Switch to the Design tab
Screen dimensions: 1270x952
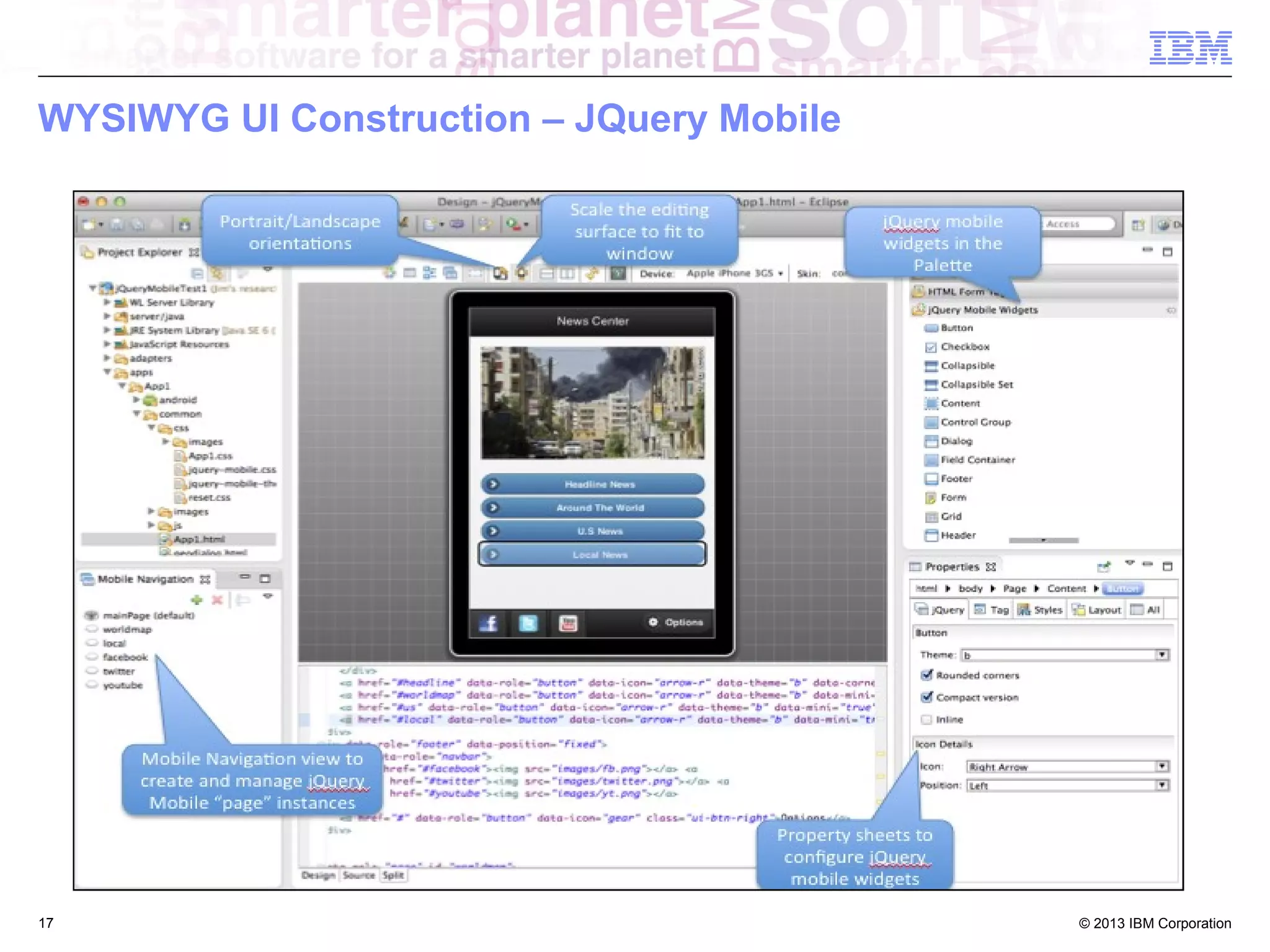318,875
